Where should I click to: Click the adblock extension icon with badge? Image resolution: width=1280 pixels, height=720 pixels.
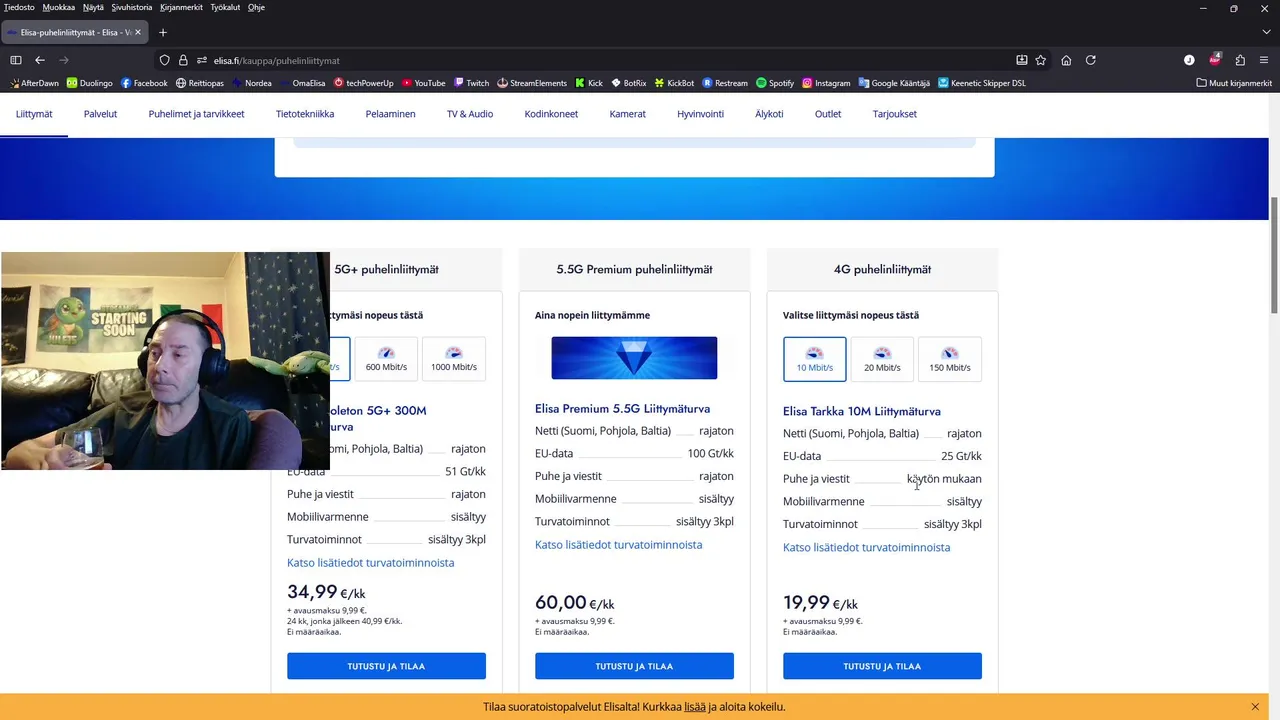[x=1215, y=60]
